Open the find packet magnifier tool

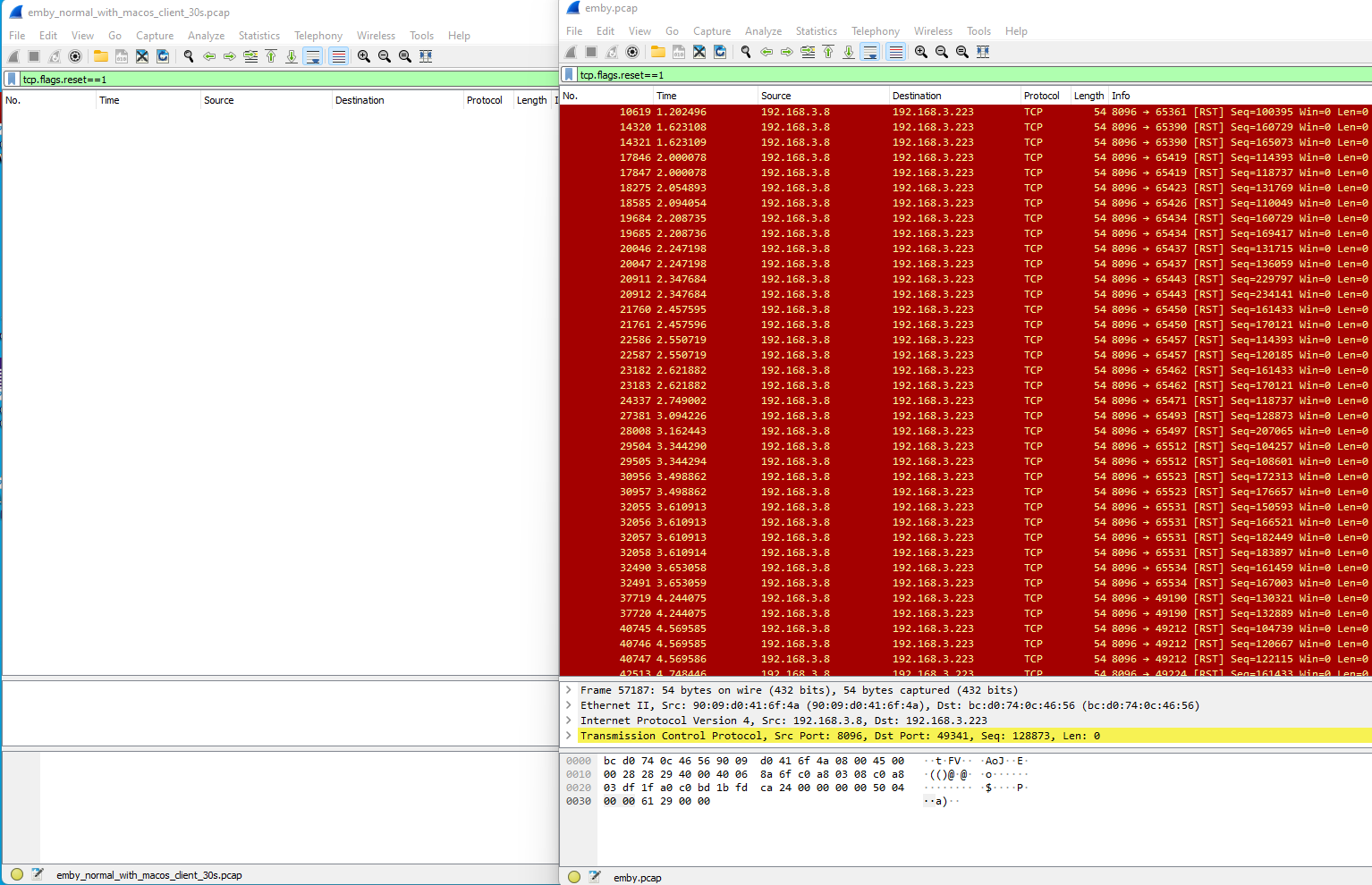click(745, 51)
